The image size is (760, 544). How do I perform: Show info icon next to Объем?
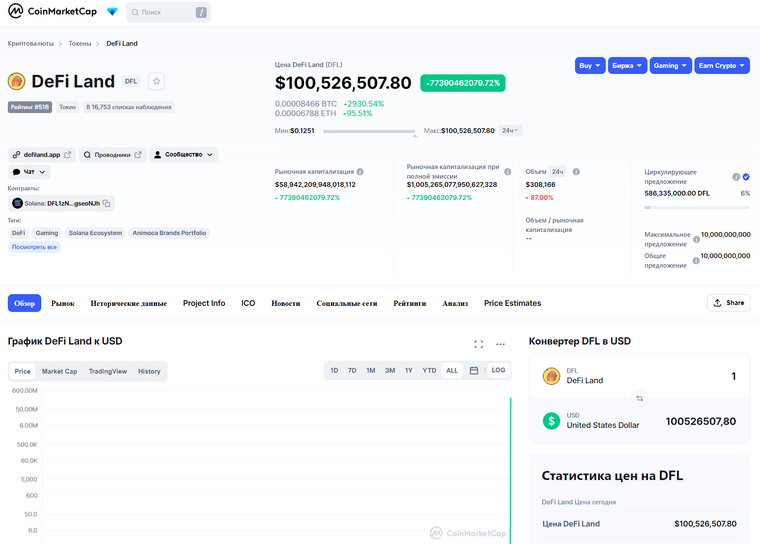pyautogui.click(x=576, y=172)
